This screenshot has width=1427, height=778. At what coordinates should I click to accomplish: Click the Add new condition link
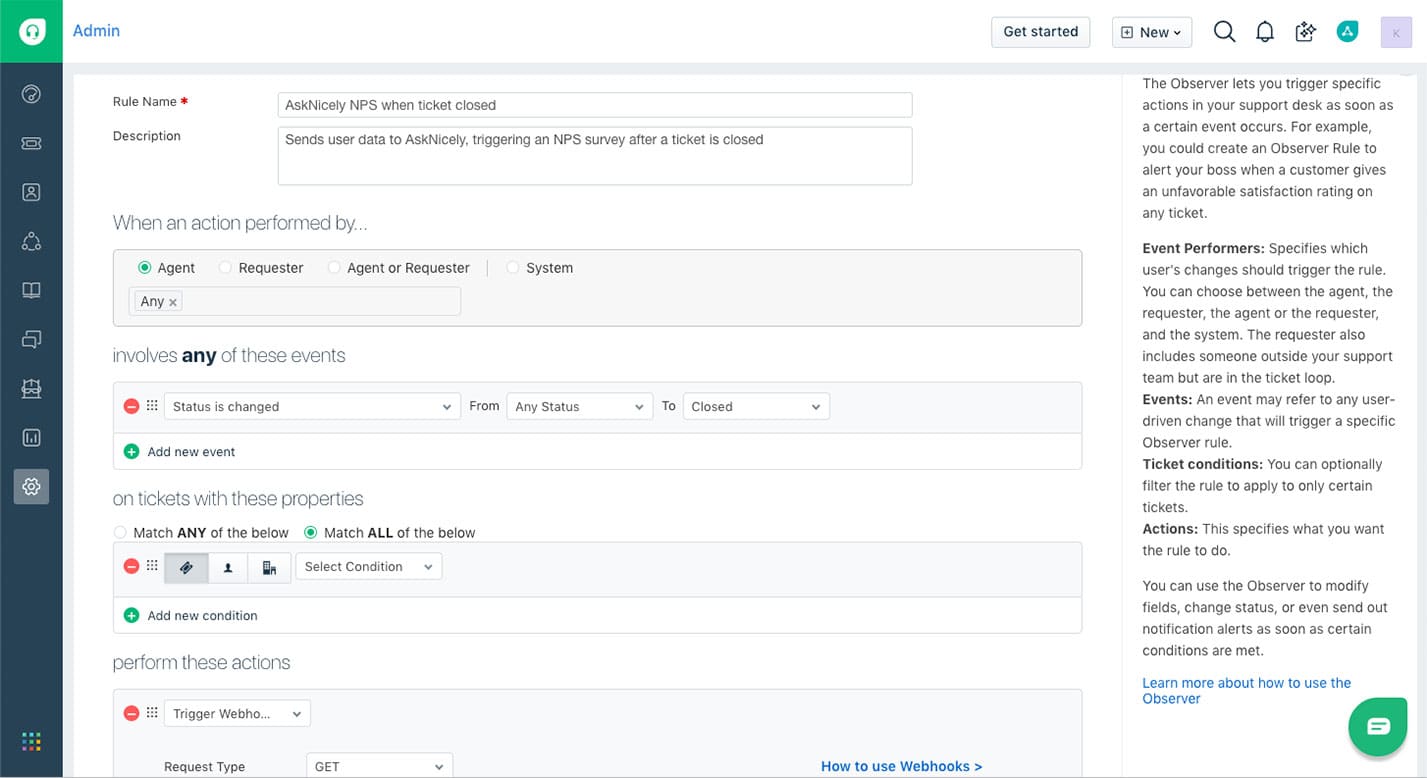click(202, 616)
